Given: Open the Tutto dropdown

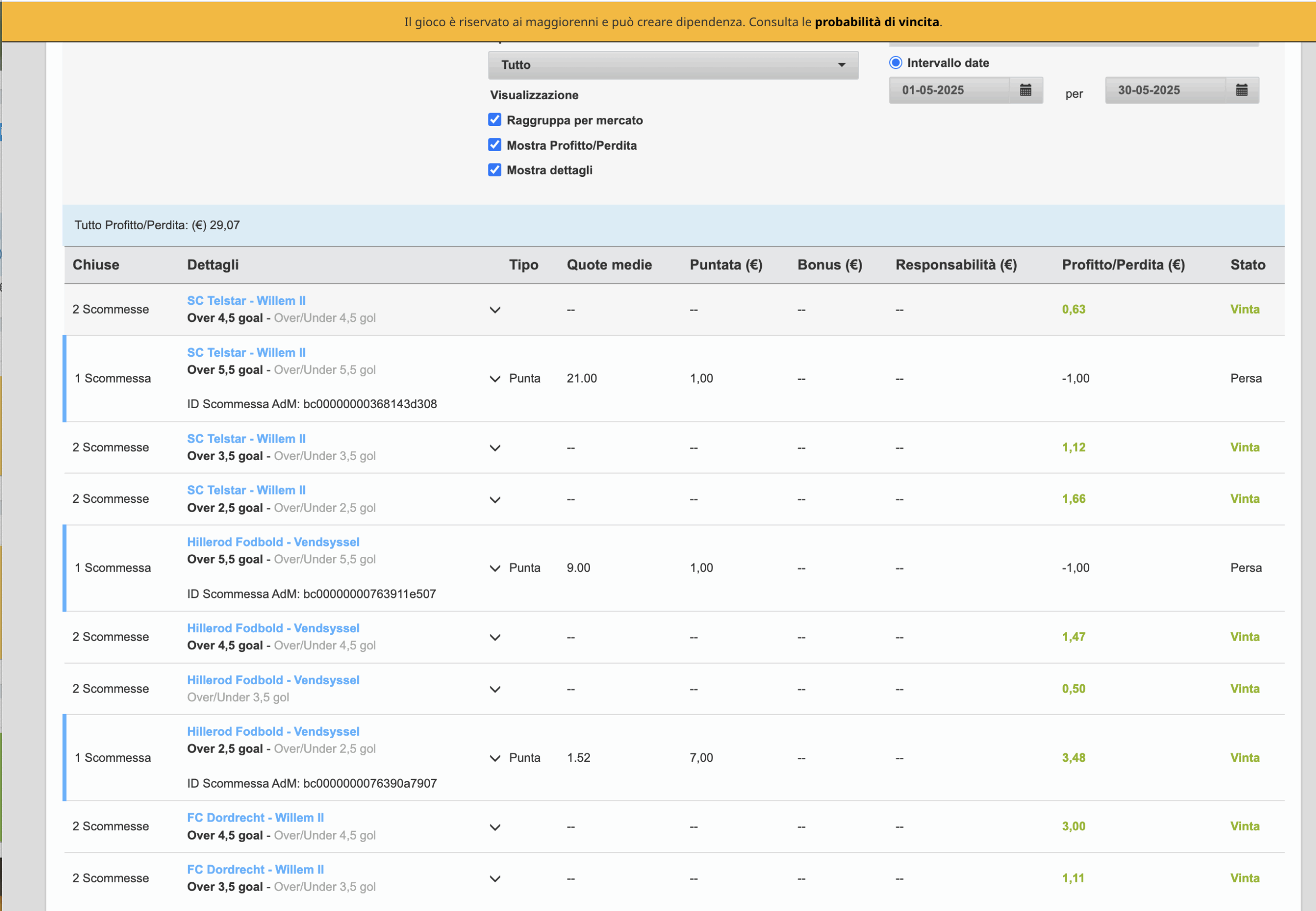Looking at the screenshot, I should click(x=673, y=65).
